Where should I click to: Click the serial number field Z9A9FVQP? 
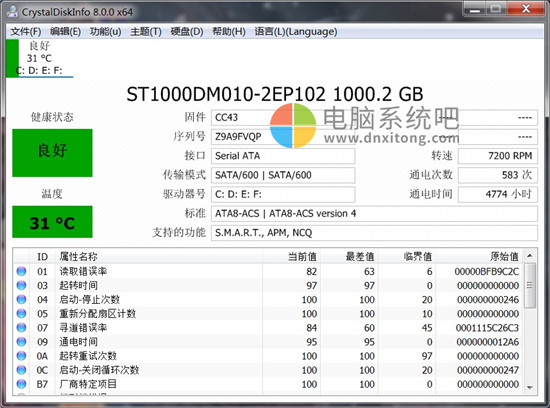point(283,136)
